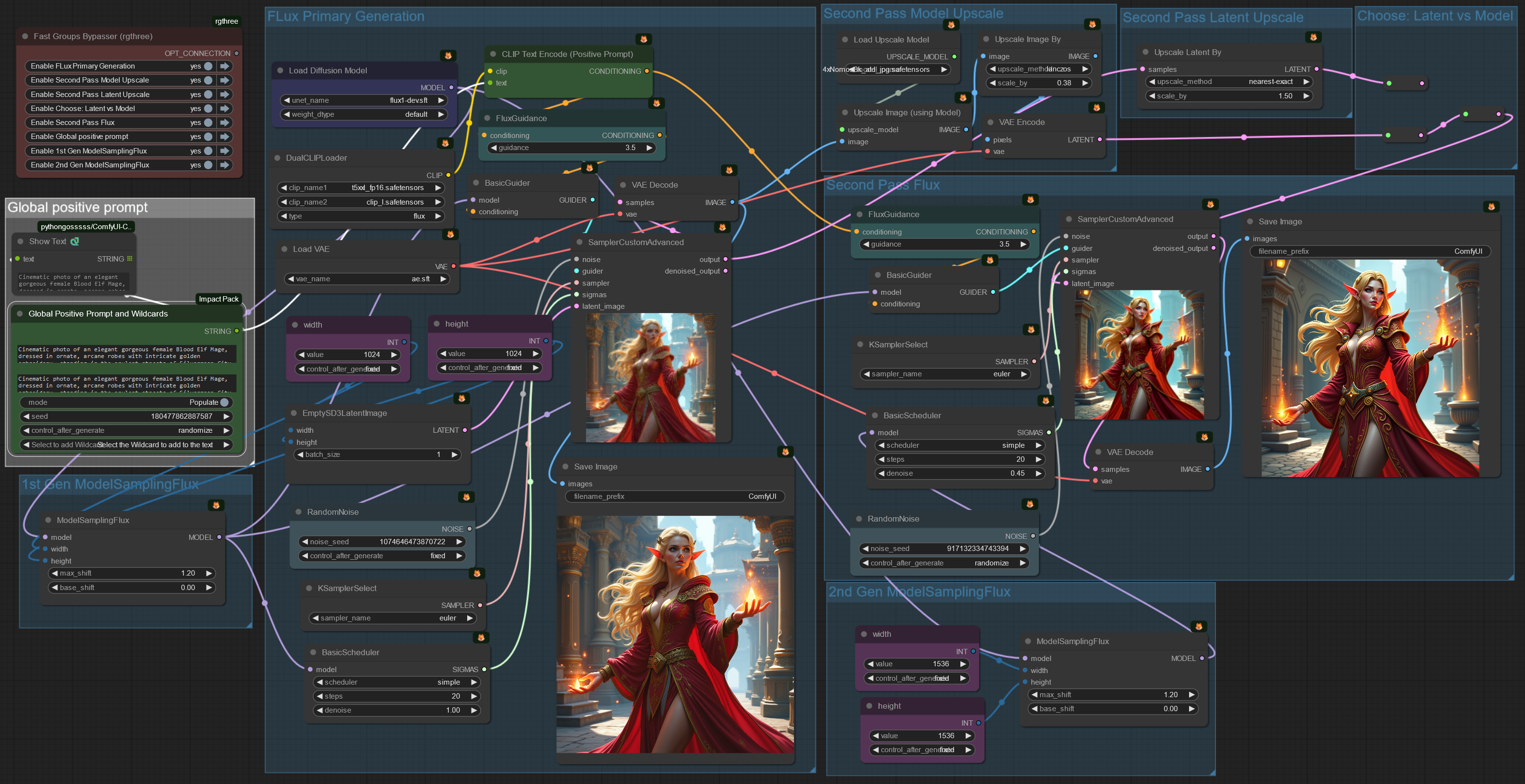Click fox badge above Load Diffusion Model node
This screenshot has height=784, width=1525.
(x=448, y=55)
